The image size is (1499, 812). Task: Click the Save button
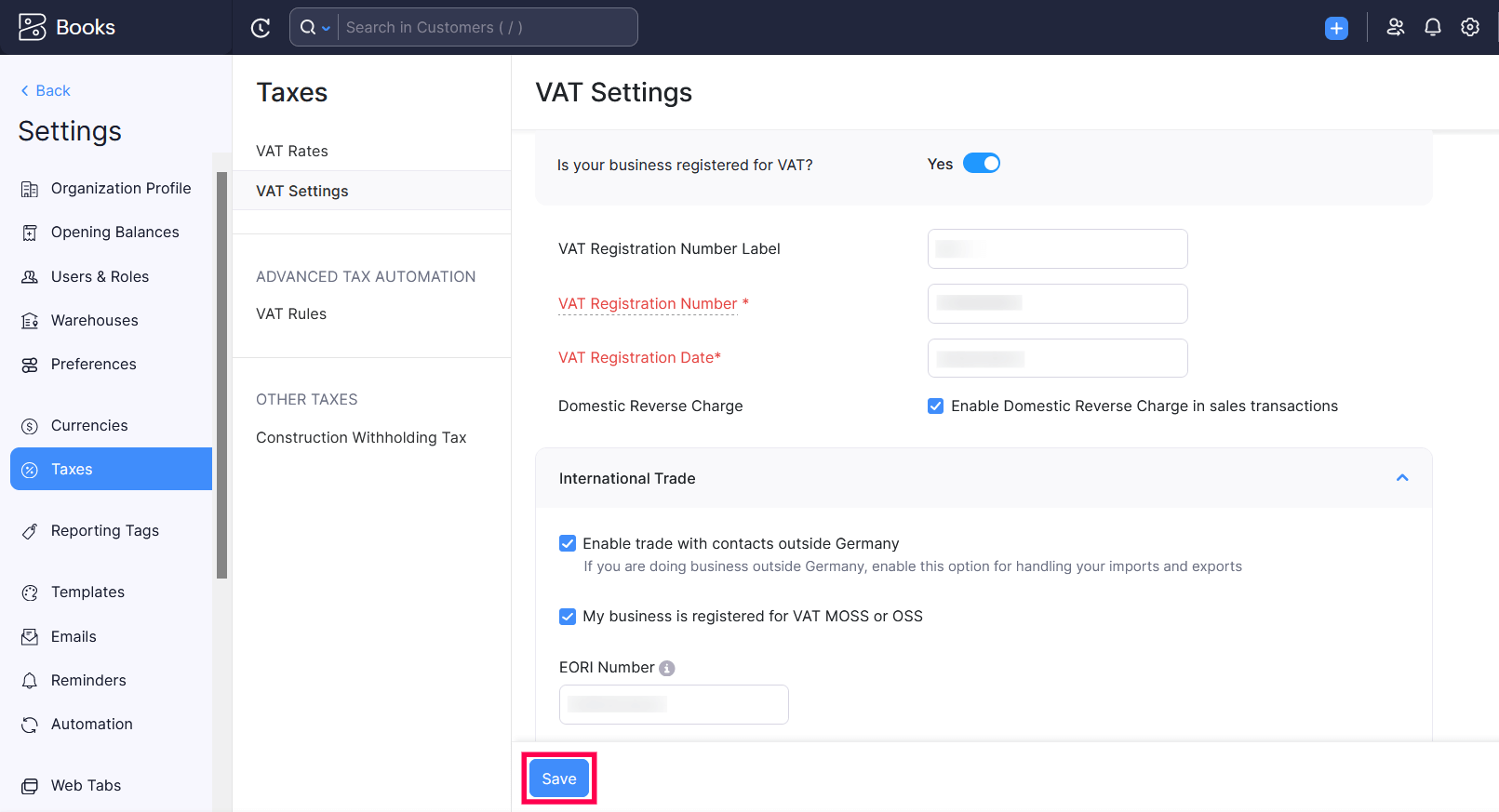pos(559,779)
